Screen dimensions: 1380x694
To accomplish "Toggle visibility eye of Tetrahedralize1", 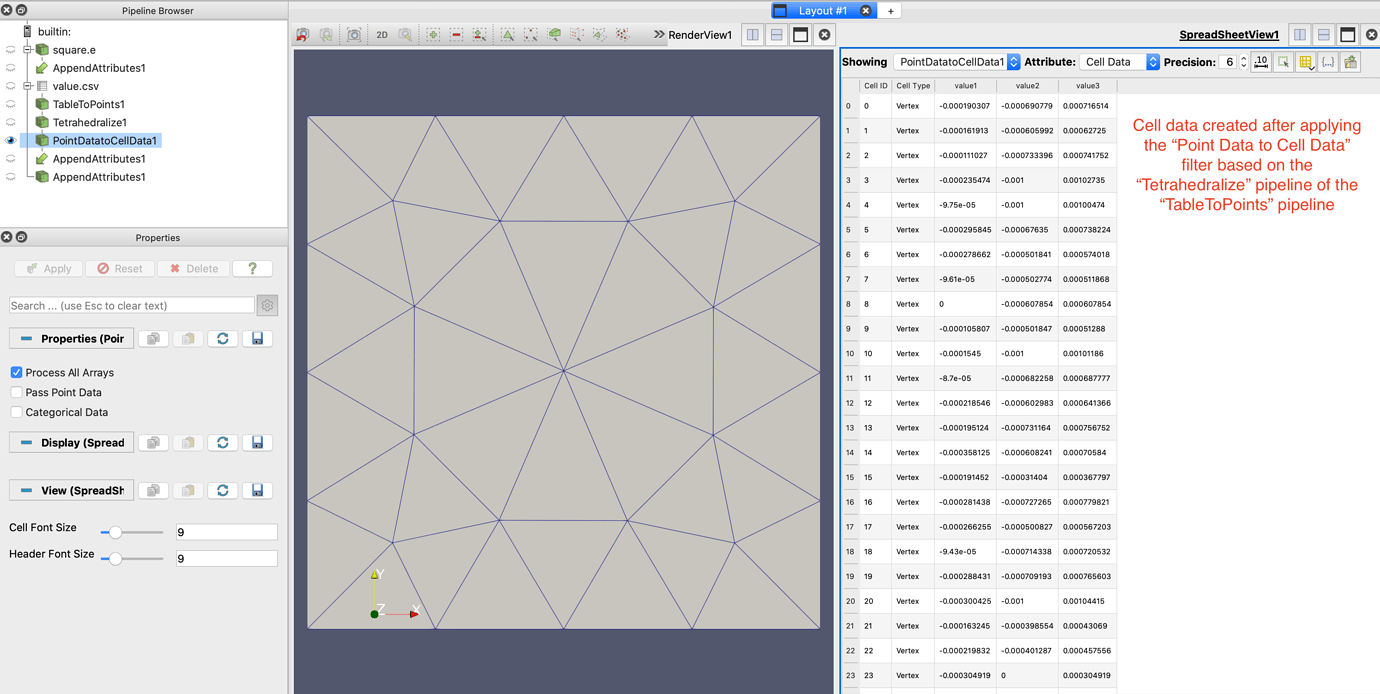I will tap(11, 122).
